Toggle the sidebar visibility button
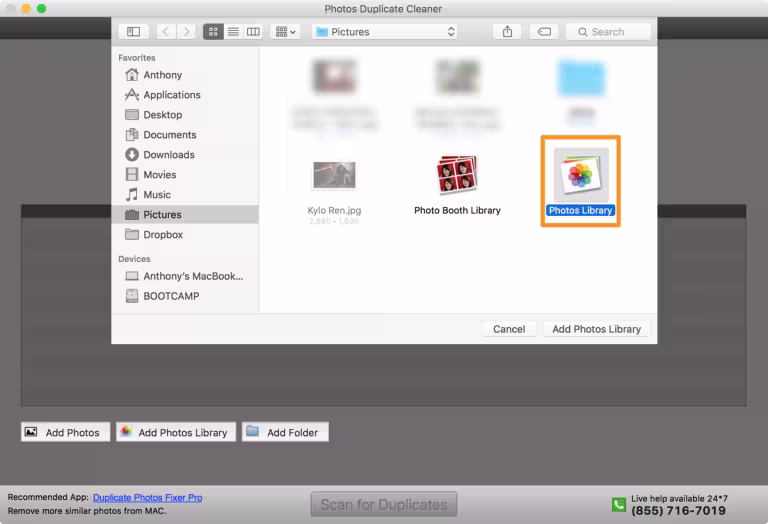Viewport: 768px width, 524px height. coord(133,32)
